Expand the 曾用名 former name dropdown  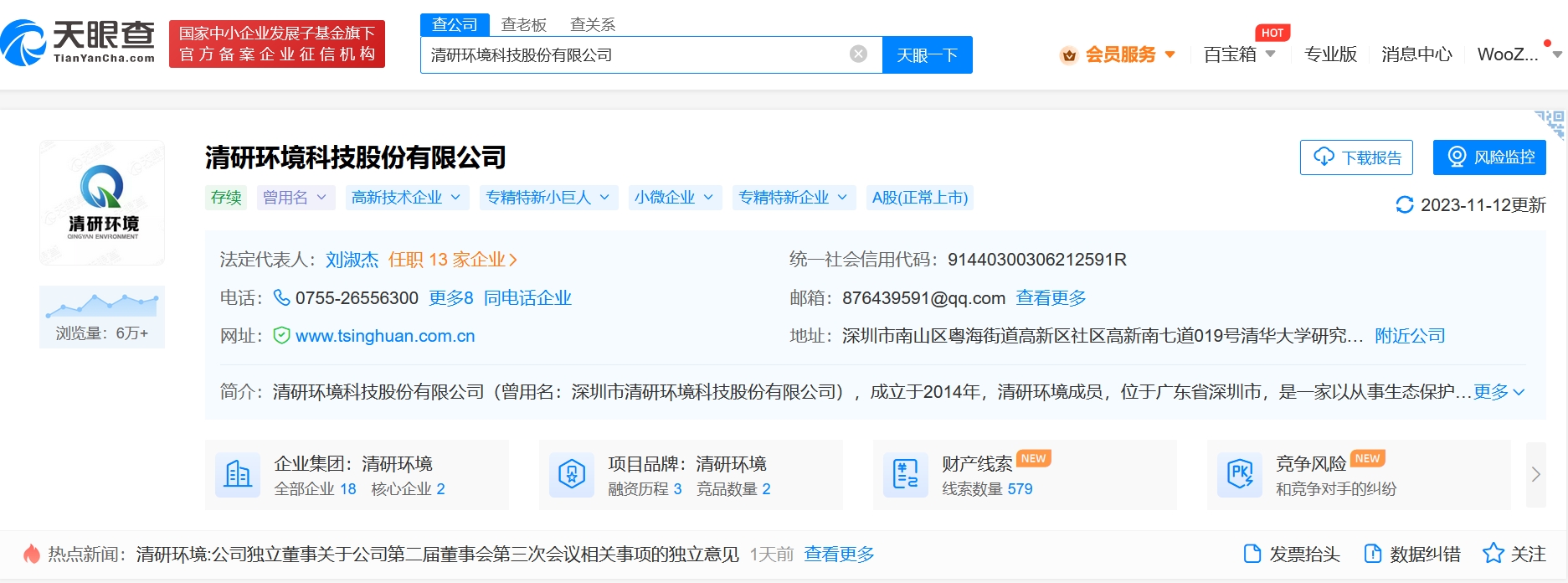tap(296, 198)
